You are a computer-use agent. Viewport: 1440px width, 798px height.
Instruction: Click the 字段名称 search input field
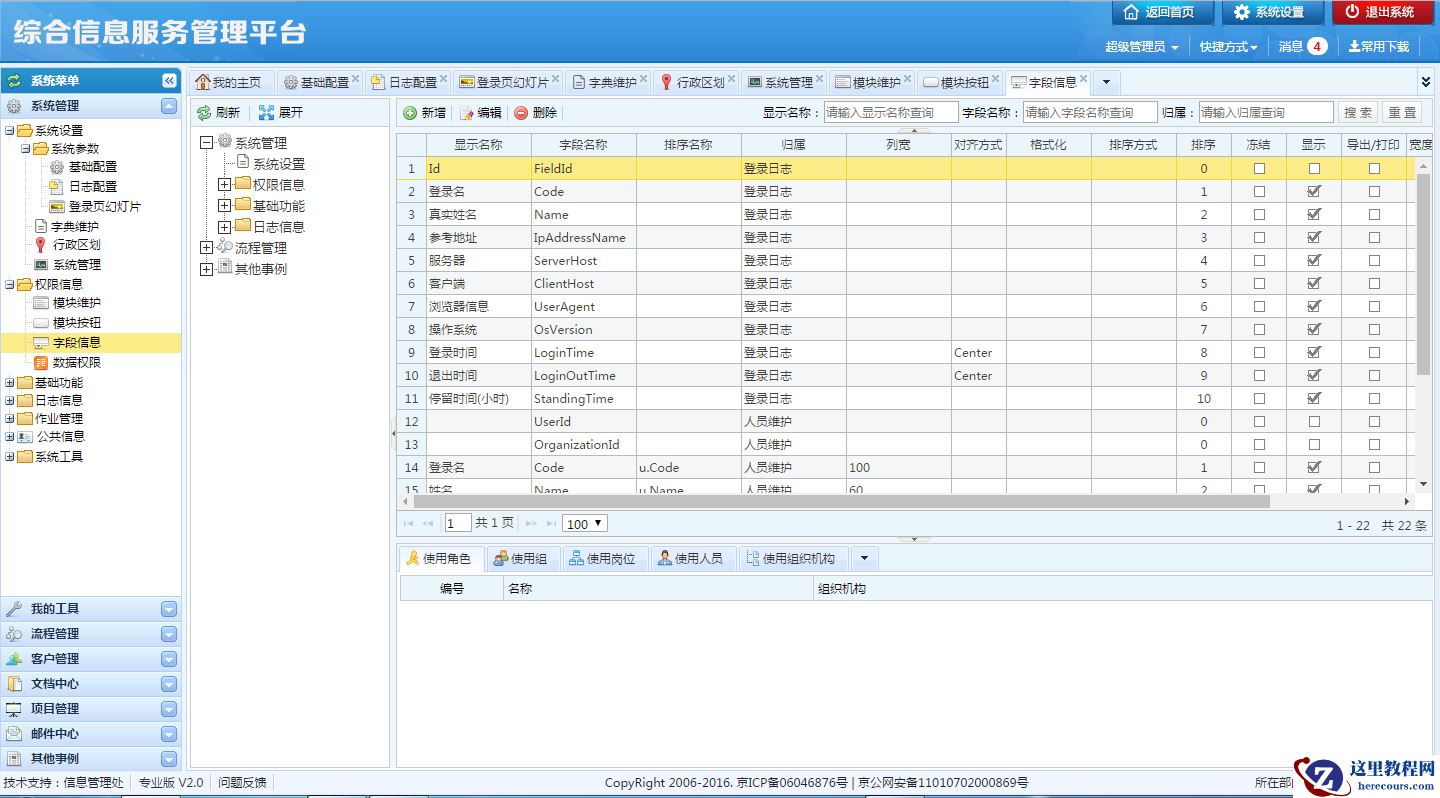(x=1089, y=113)
